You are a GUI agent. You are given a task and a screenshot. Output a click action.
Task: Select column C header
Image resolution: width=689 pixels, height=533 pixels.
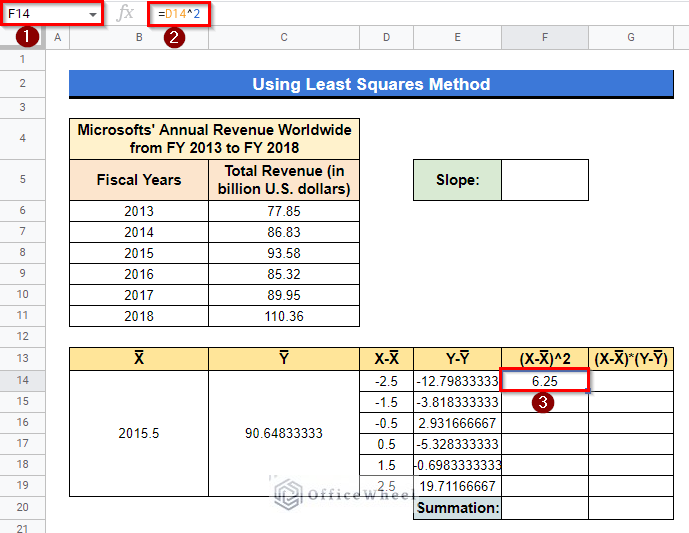(x=284, y=37)
